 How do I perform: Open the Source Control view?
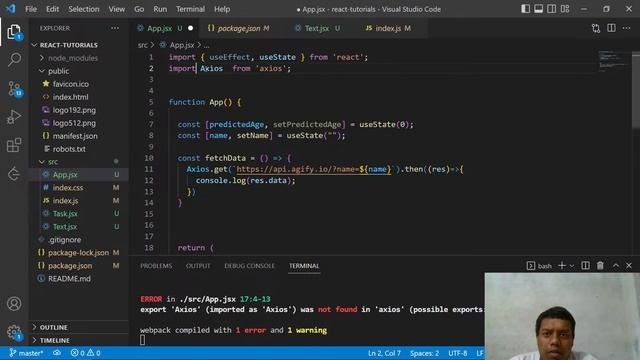click(14, 88)
